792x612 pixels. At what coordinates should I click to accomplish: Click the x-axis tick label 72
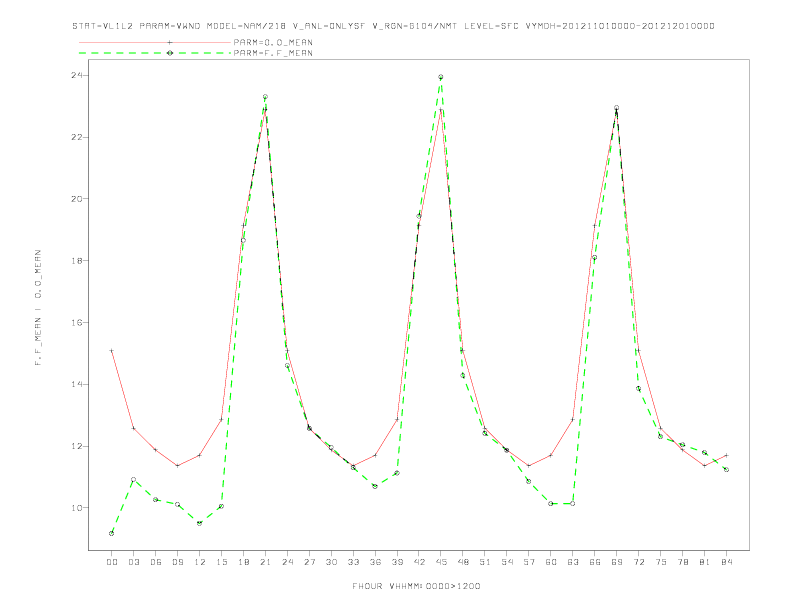click(638, 562)
